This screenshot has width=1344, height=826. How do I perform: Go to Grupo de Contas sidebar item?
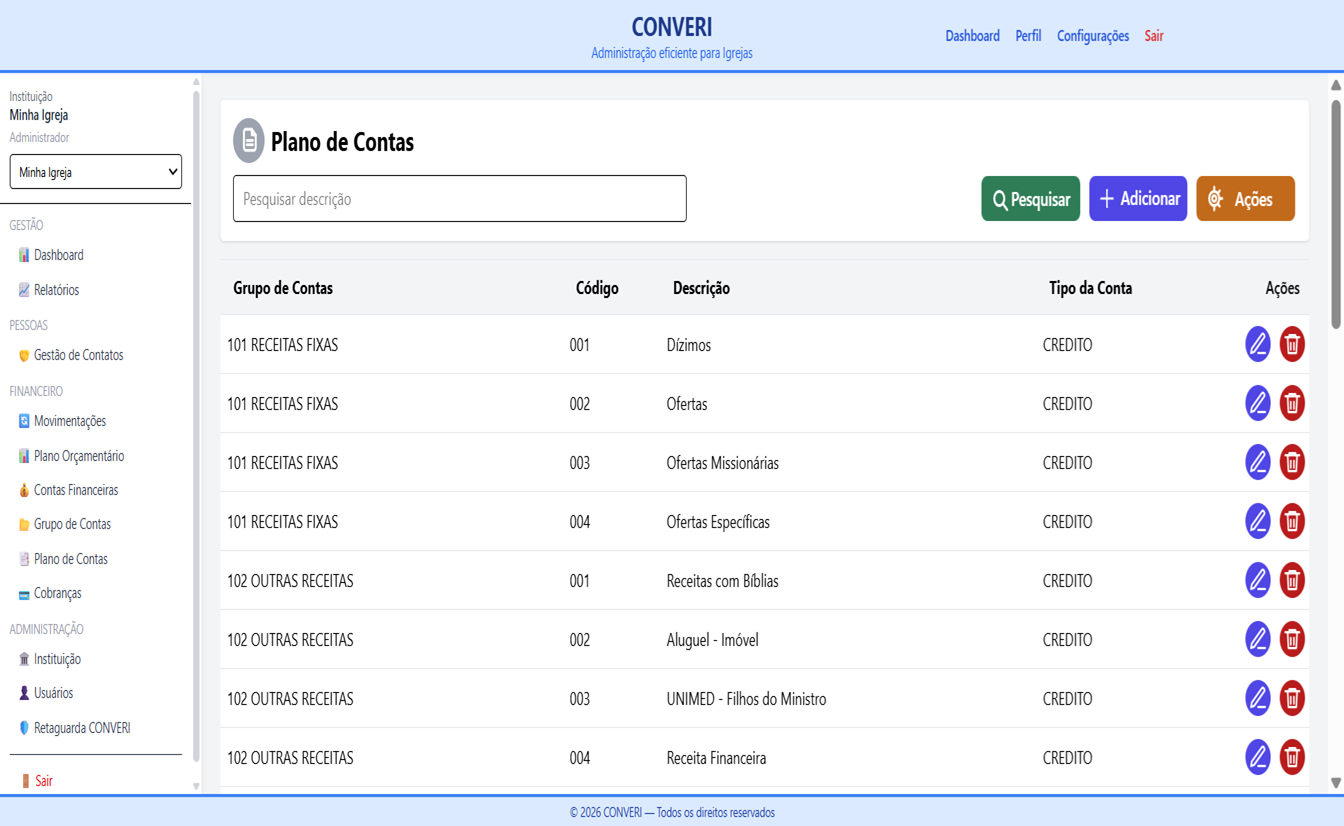[72, 524]
